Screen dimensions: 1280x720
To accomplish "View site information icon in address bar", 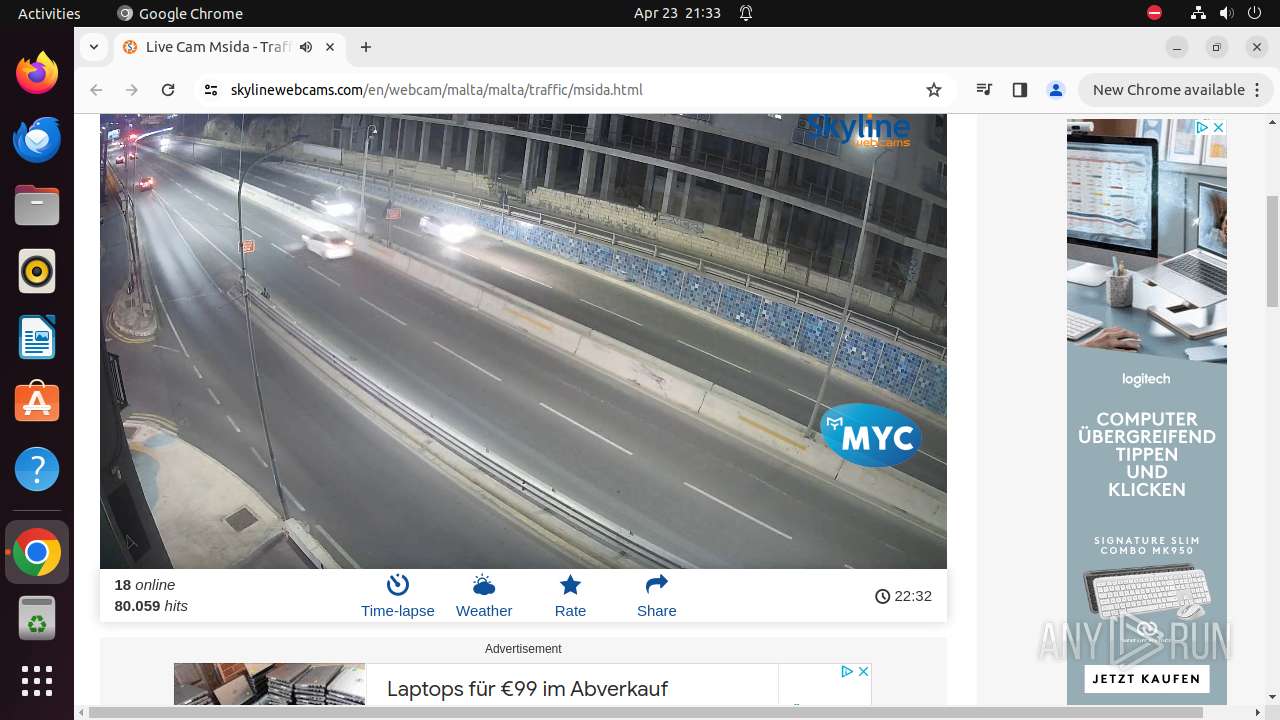I will [x=210, y=90].
